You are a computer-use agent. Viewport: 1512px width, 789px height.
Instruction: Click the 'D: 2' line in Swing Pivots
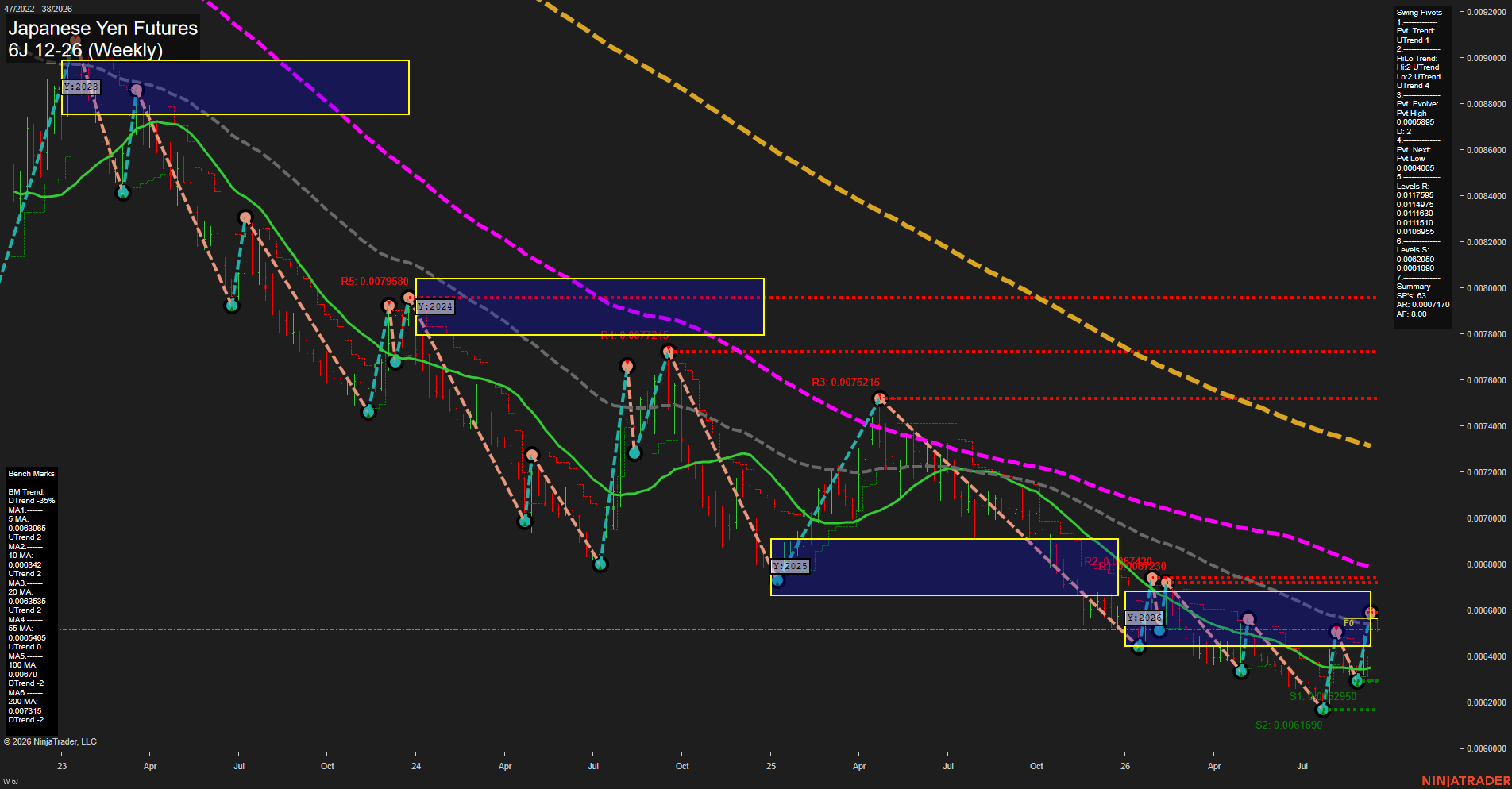1404,132
